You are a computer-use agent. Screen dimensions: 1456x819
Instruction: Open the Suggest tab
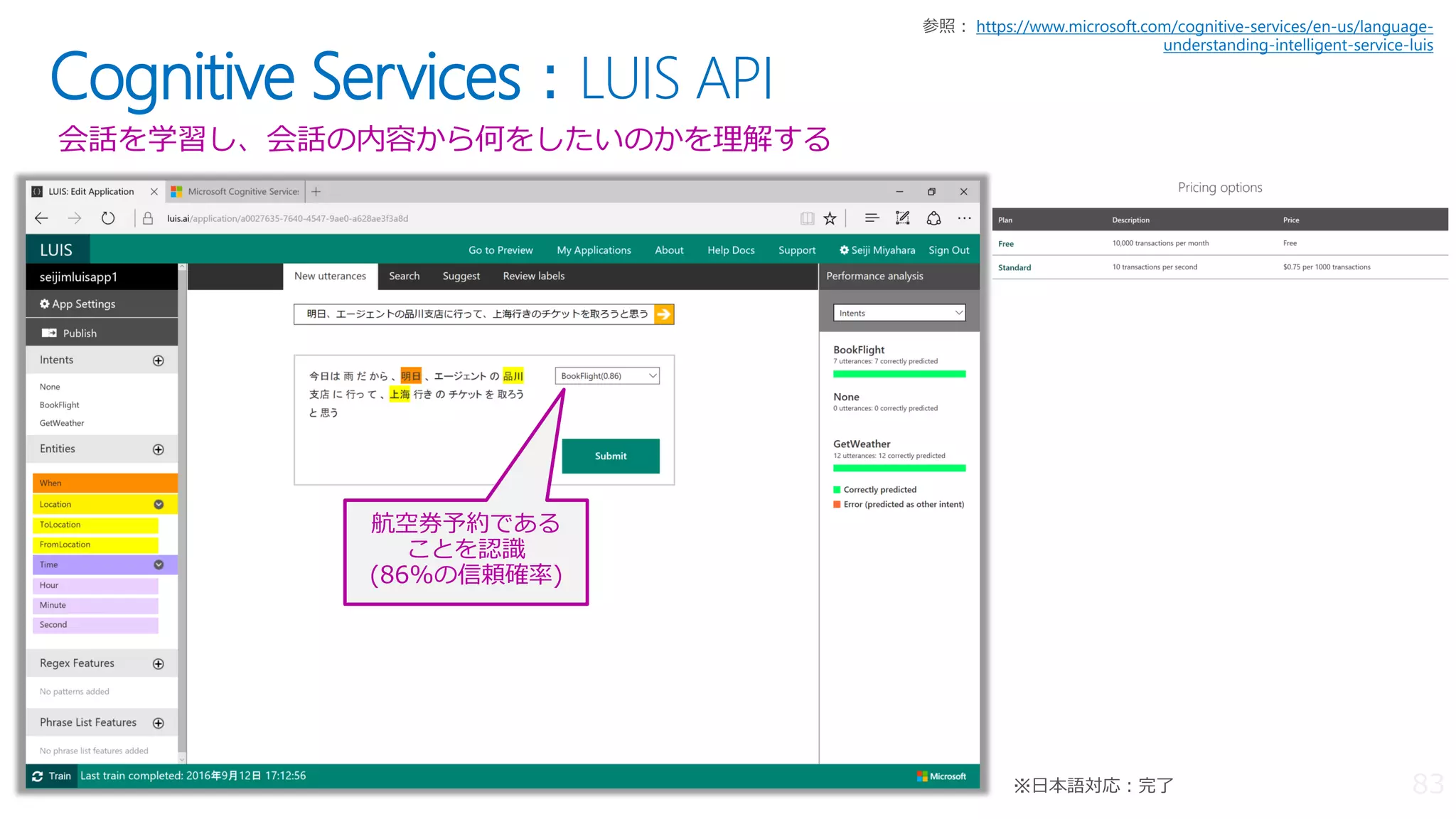(x=461, y=276)
